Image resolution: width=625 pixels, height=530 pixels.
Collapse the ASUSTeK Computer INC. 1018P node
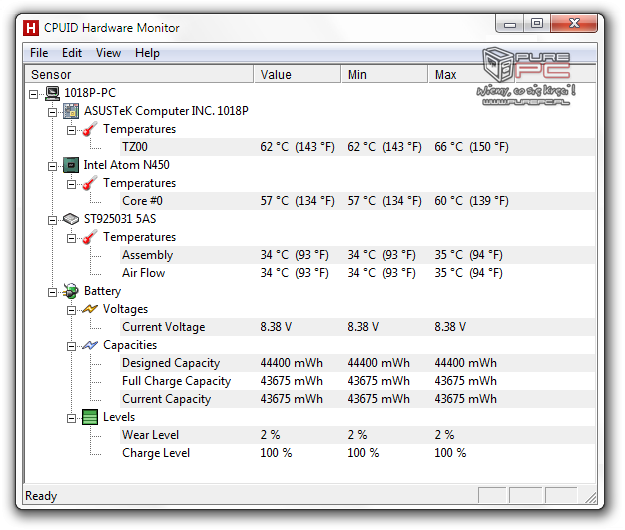coord(52,112)
